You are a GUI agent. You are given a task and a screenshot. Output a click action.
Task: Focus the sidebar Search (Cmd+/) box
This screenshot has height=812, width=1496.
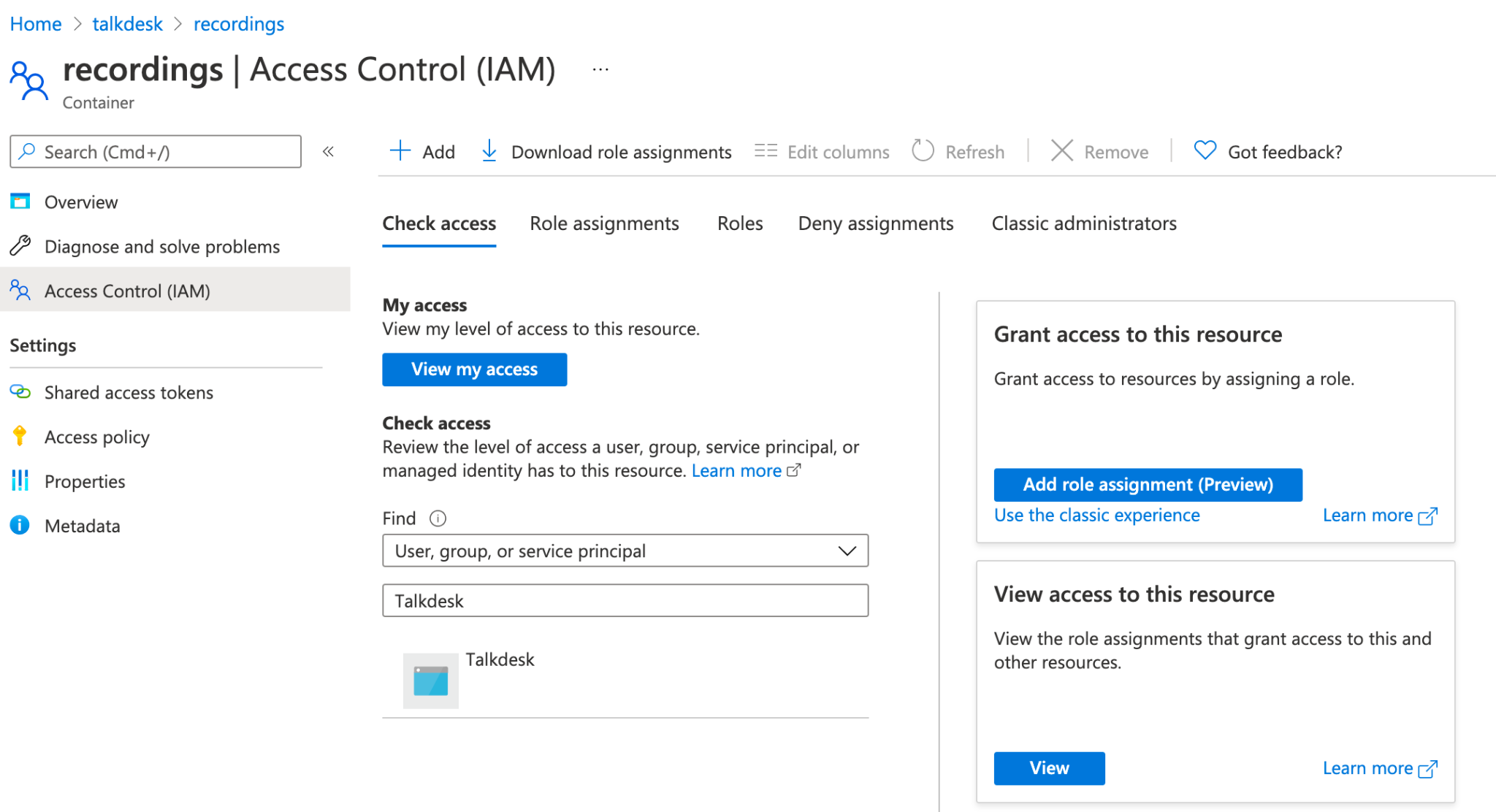[156, 151]
